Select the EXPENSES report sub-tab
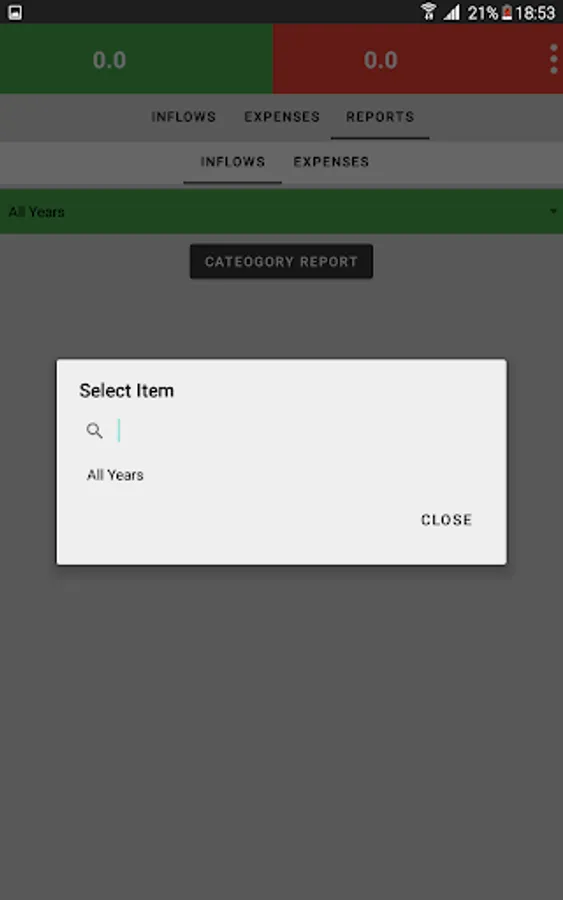The width and height of the screenshot is (563, 900). tap(331, 162)
